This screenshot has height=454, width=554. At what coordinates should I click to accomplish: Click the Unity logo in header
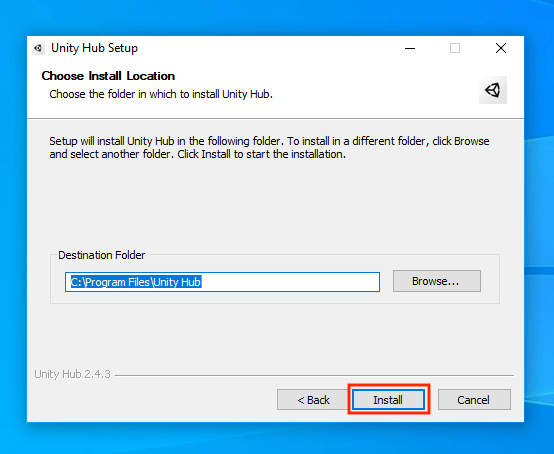pyautogui.click(x=493, y=90)
